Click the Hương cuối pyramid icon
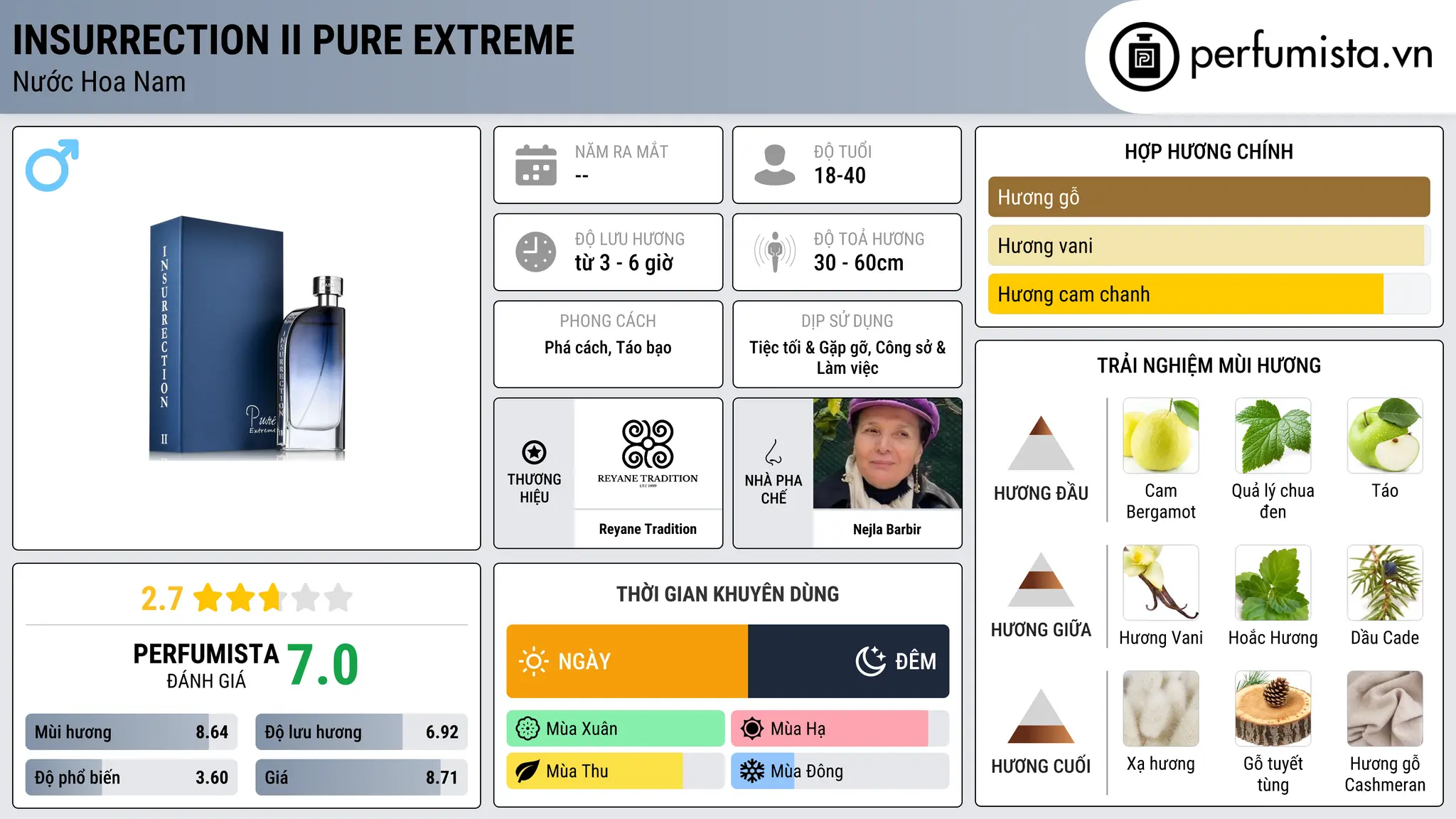The width and height of the screenshot is (1456, 819). coord(1041,716)
